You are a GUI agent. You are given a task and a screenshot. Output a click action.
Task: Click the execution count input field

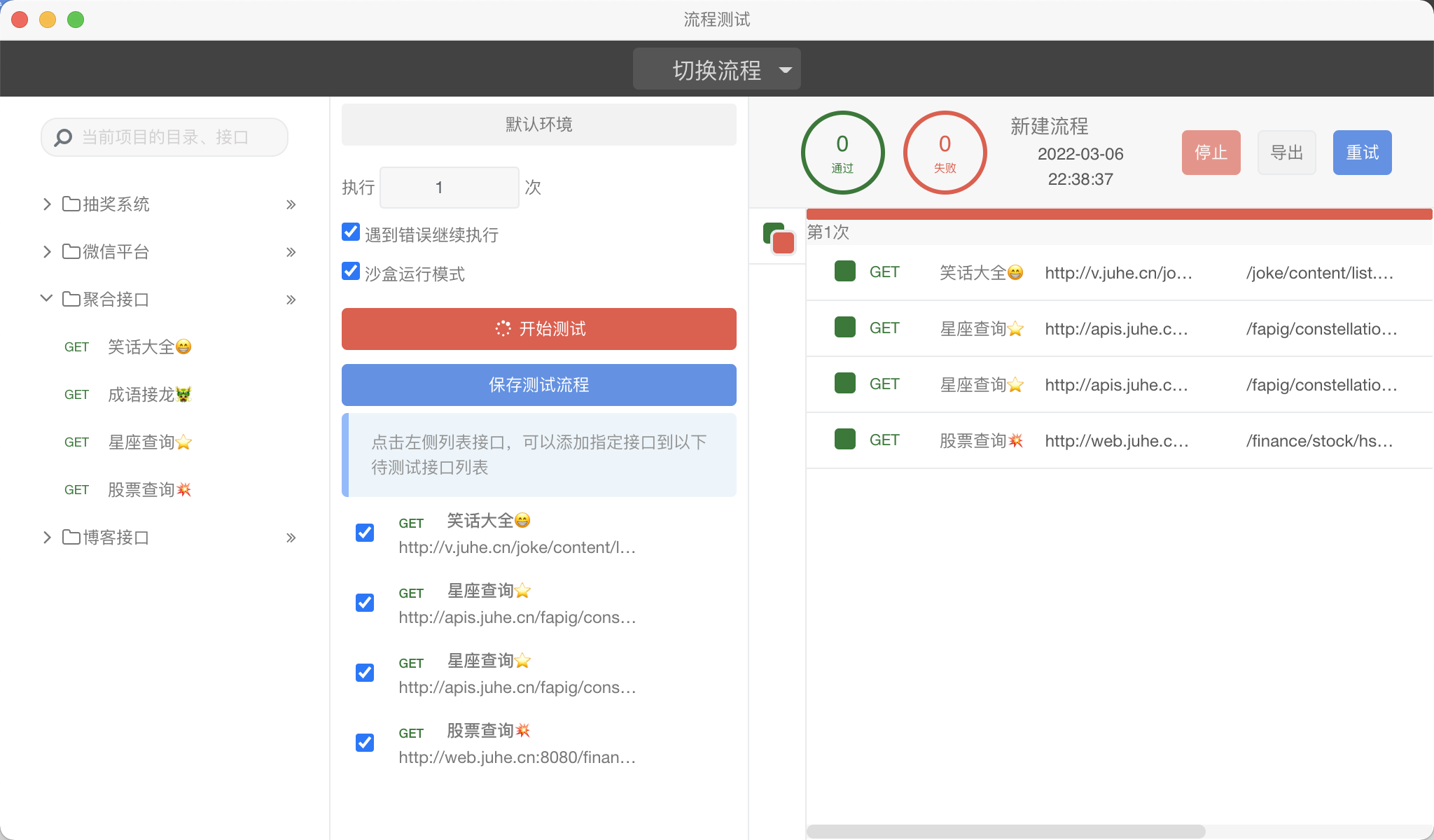pos(449,188)
